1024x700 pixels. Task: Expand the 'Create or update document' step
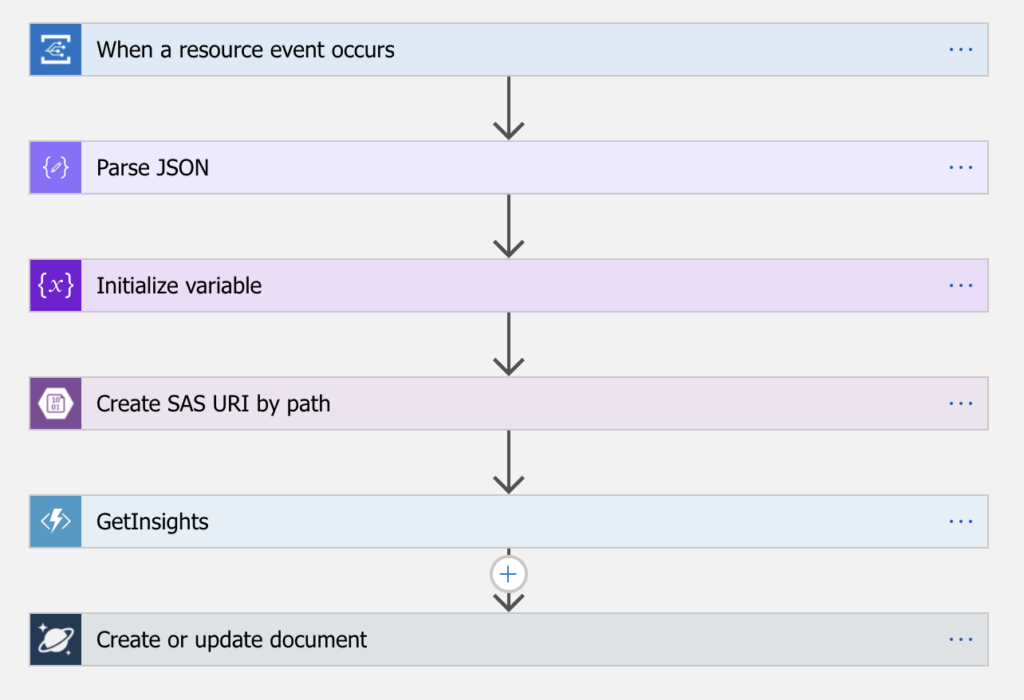(509, 639)
